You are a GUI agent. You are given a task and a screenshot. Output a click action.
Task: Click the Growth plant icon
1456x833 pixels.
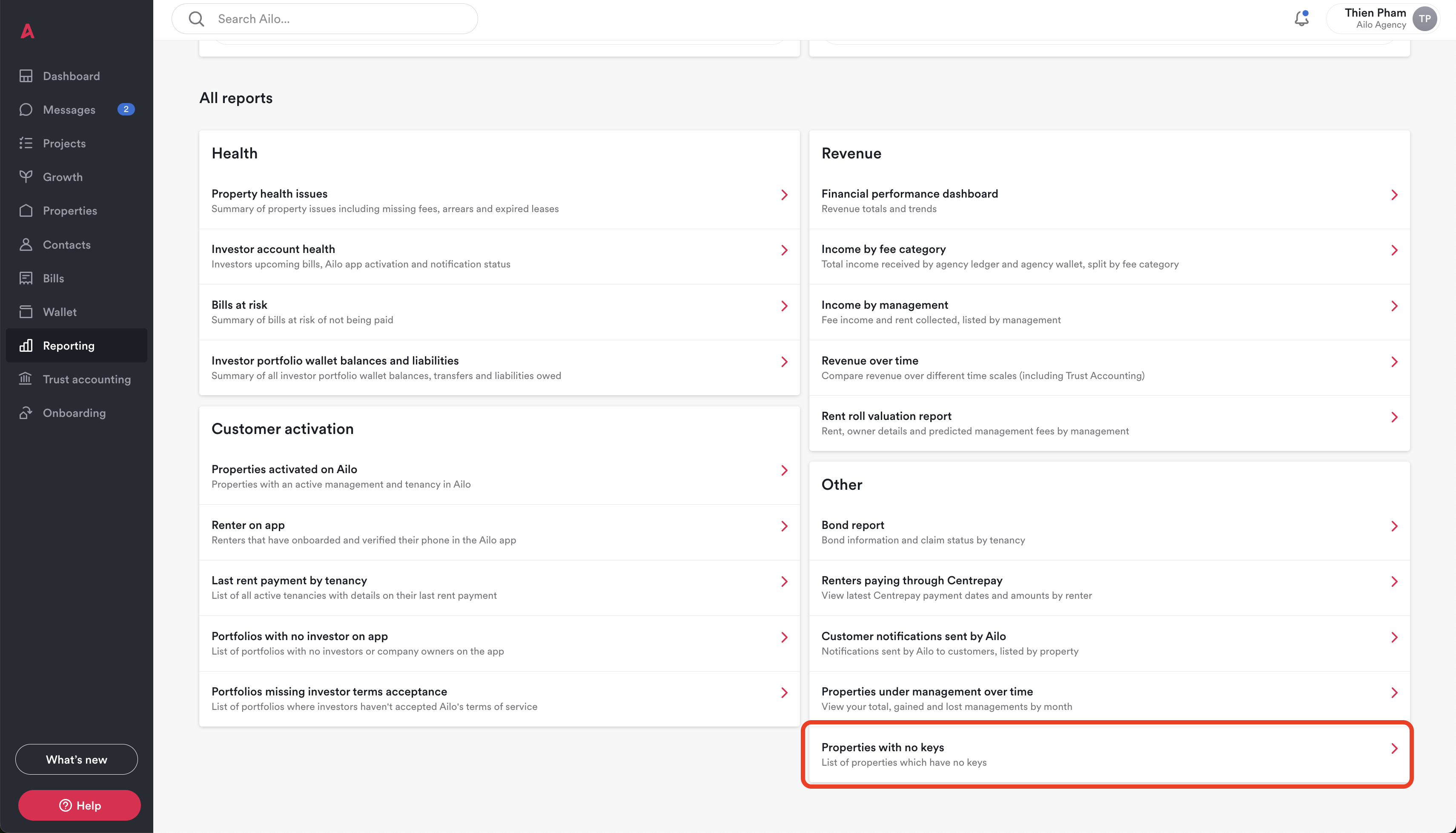[26, 177]
